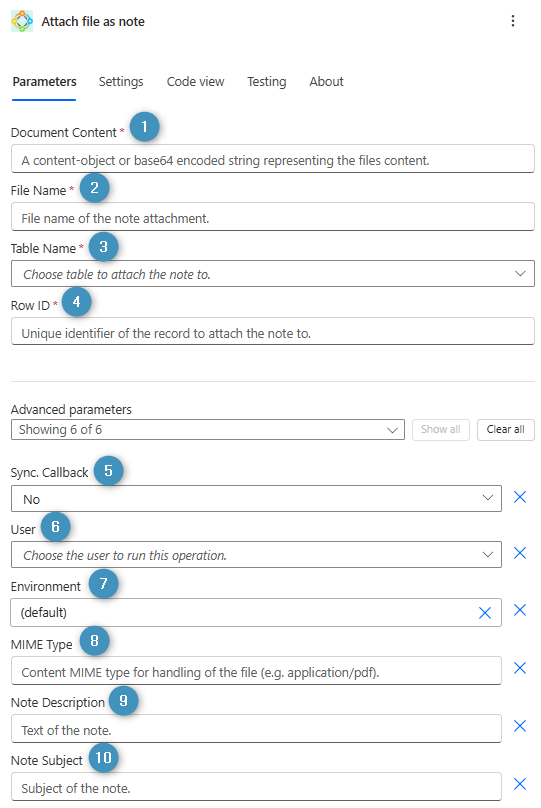The image size is (541, 808).
Task: Remove the Note Description parameter with X
Action: pos(520,726)
